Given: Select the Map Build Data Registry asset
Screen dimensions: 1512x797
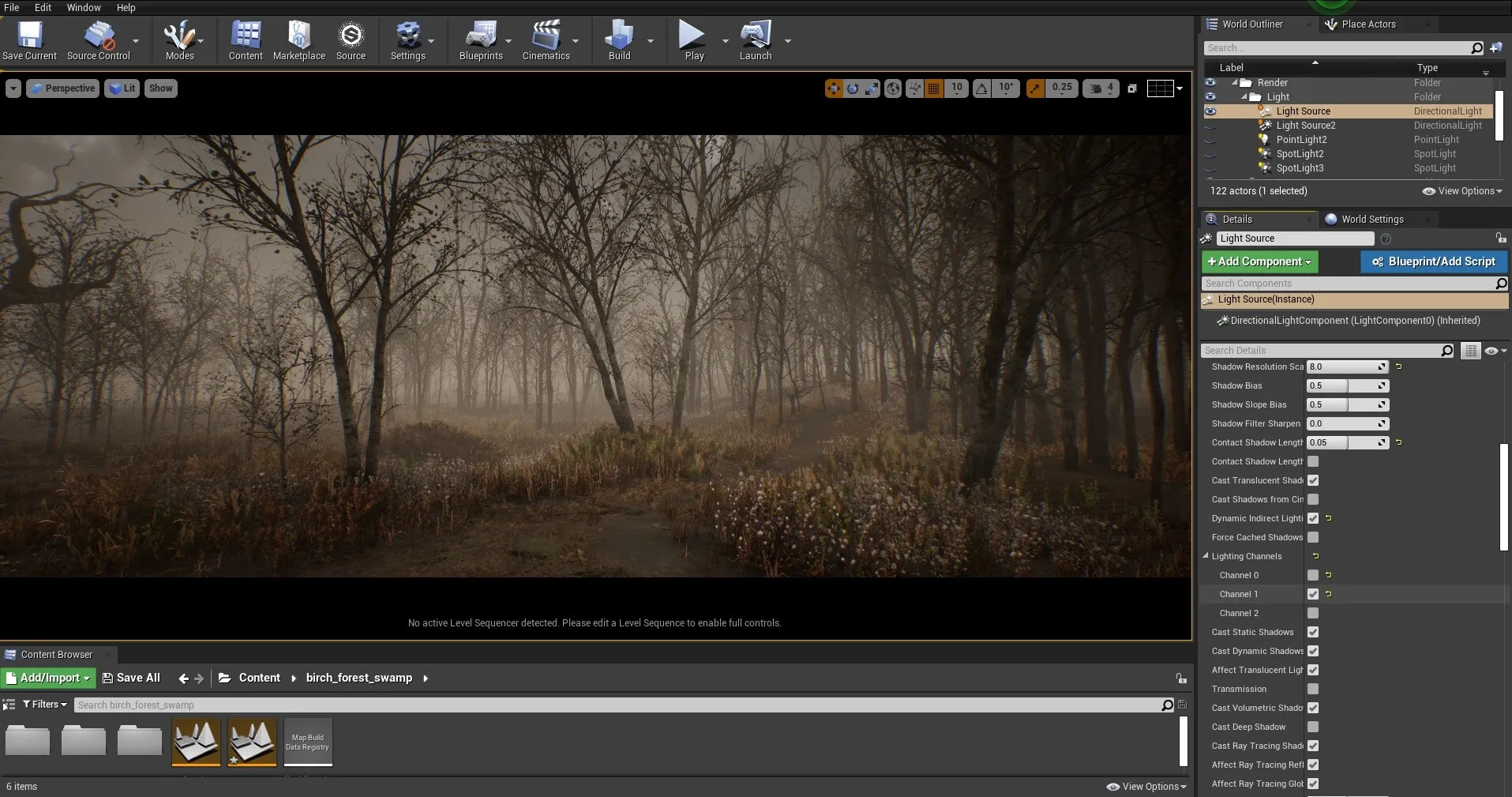Looking at the screenshot, I should 308,742.
